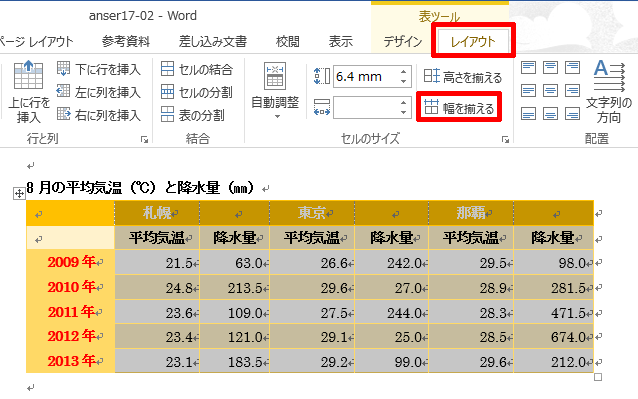Click the cell containing 471.5
This screenshot has height=399, width=638.
point(554,312)
